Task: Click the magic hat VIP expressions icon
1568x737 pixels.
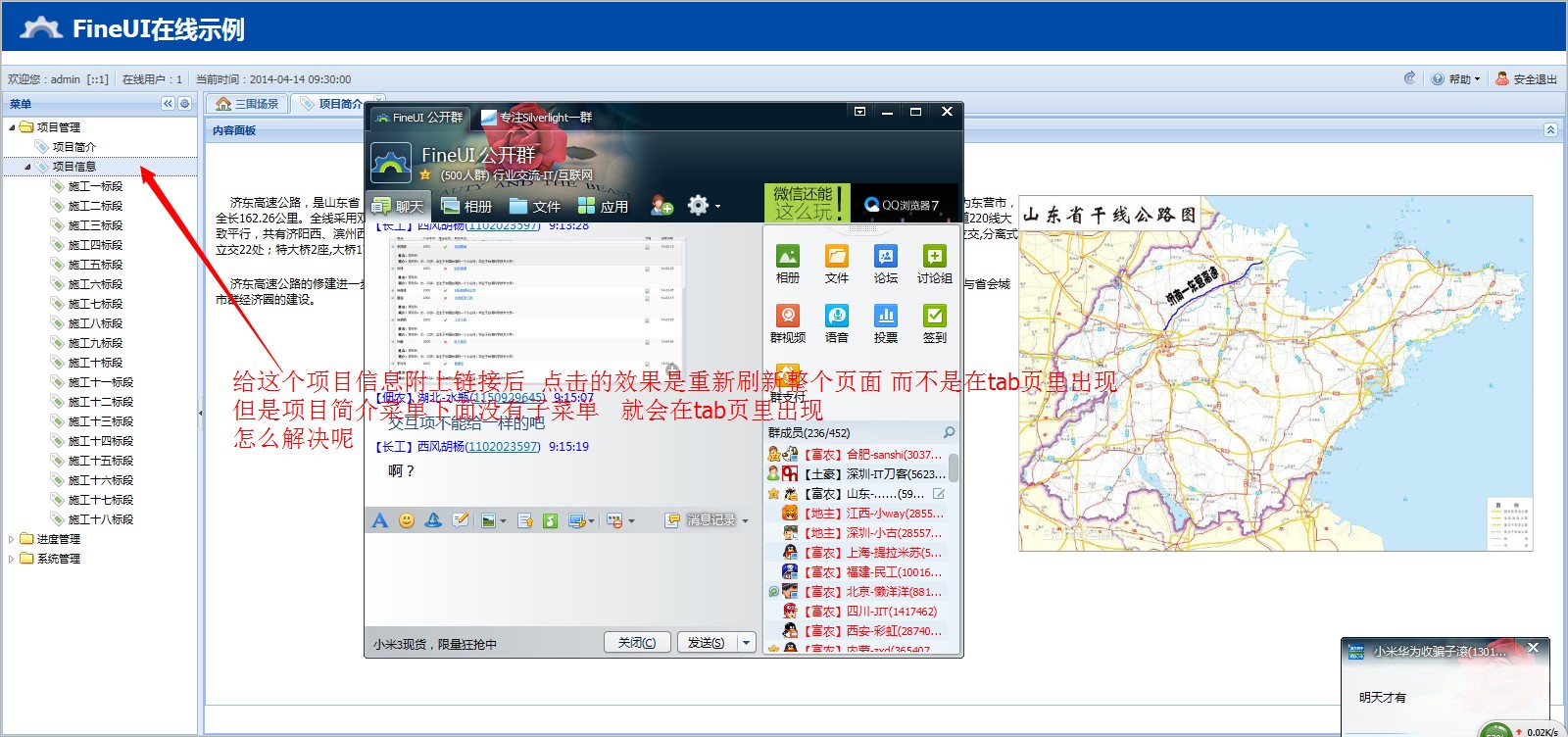Action: point(433,520)
